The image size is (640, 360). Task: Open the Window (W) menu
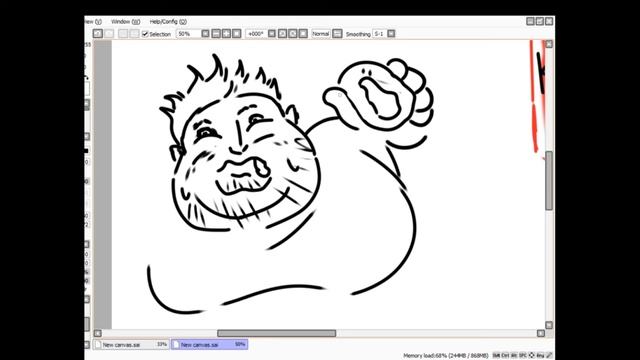click(125, 22)
